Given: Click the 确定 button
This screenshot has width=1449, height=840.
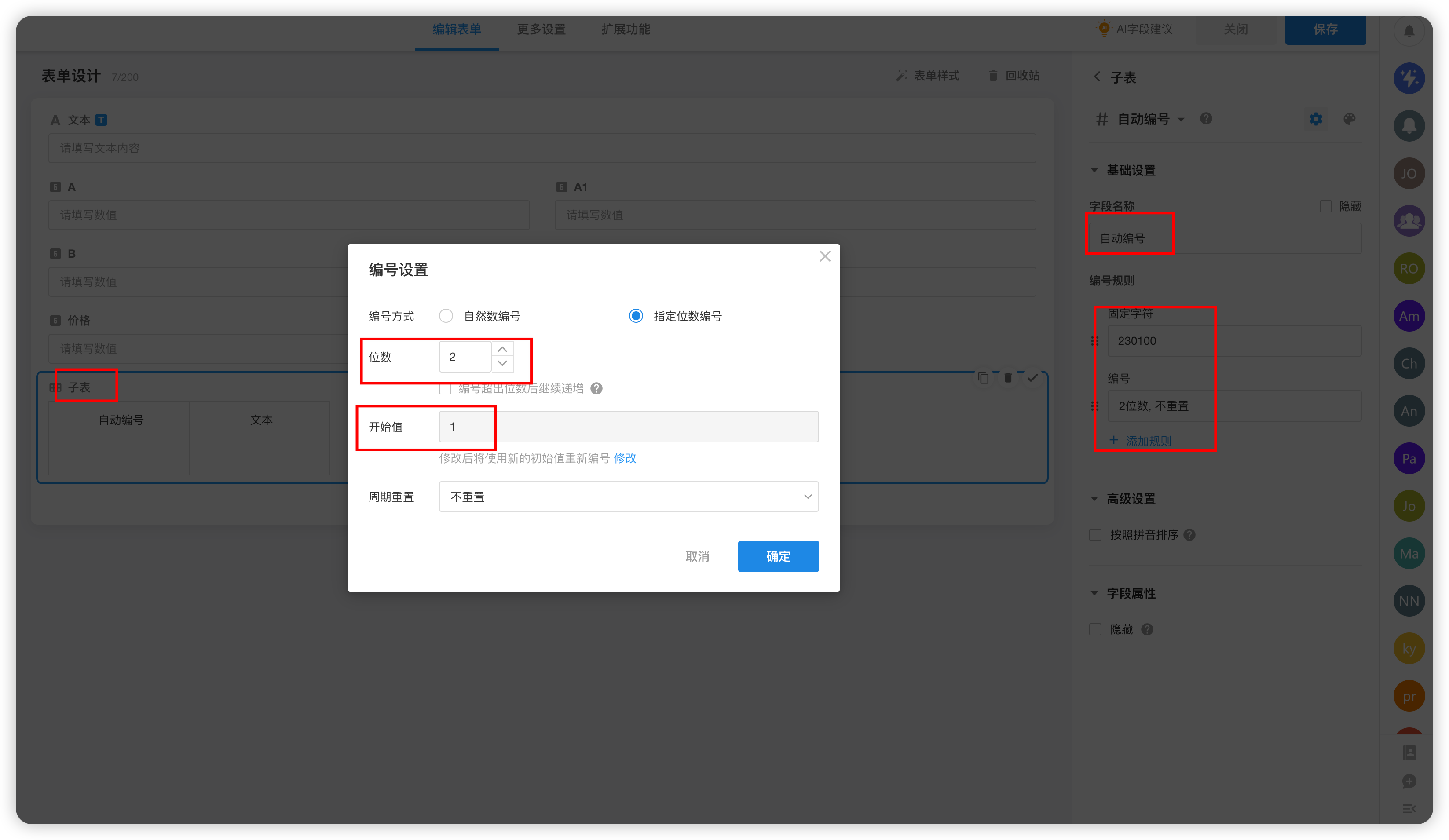Looking at the screenshot, I should (x=778, y=556).
